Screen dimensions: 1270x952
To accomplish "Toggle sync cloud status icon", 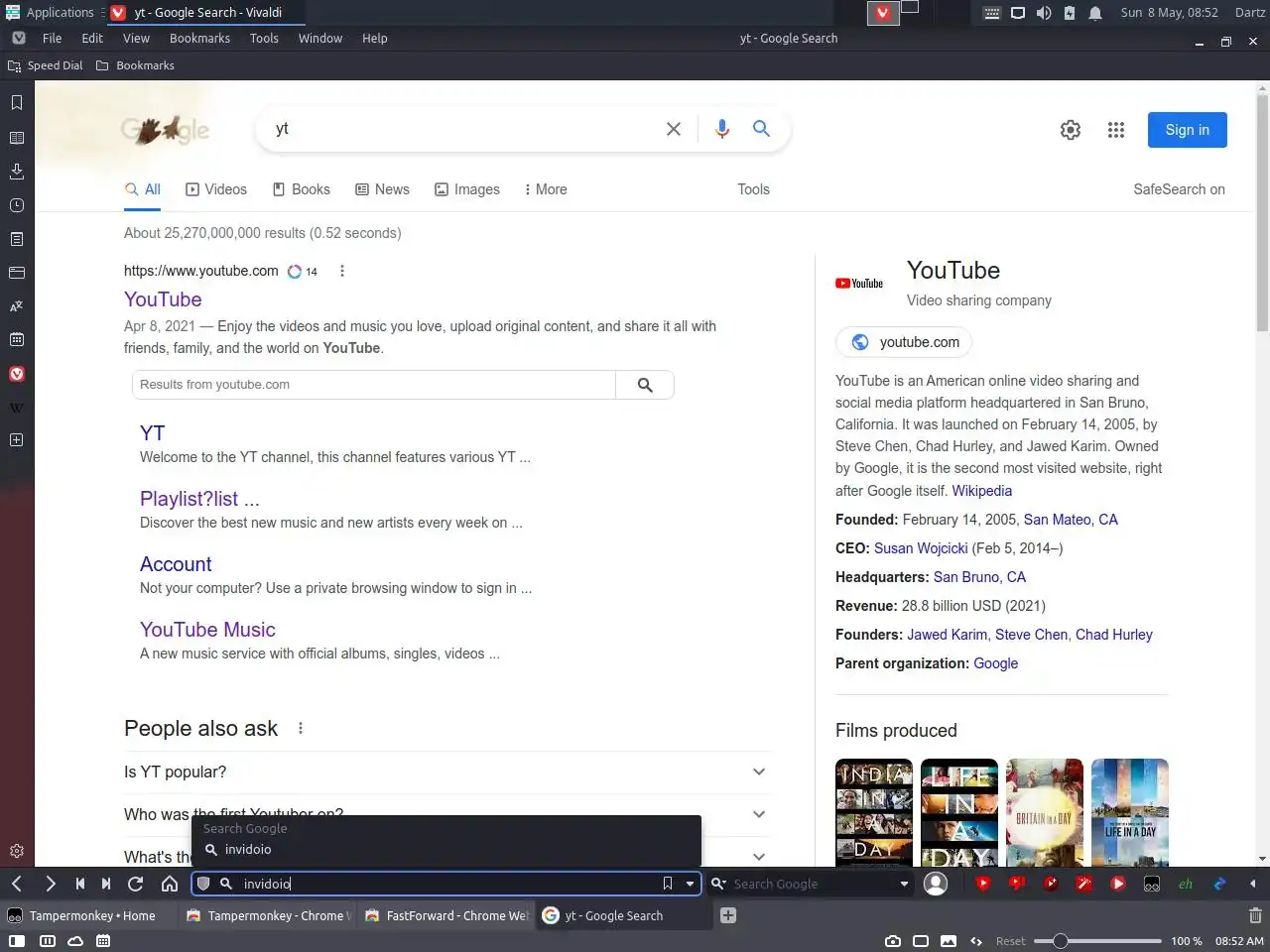I will (x=75, y=941).
